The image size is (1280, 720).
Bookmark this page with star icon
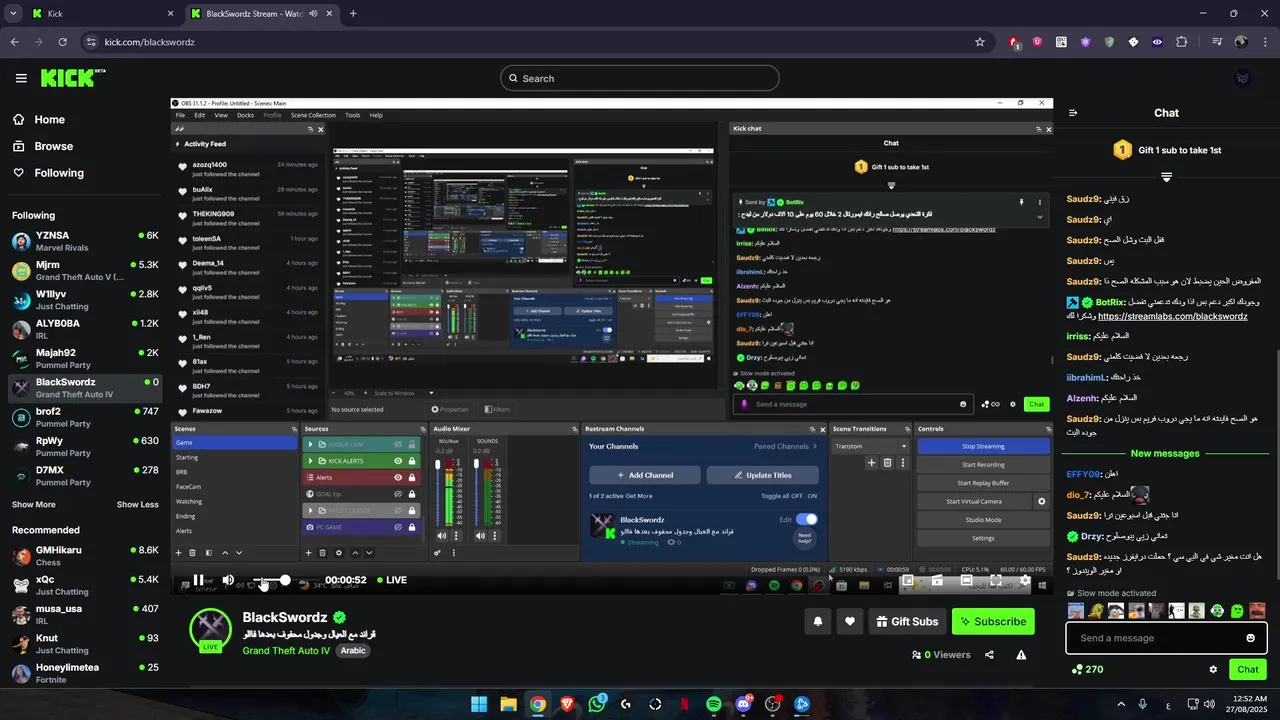point(980,42)
